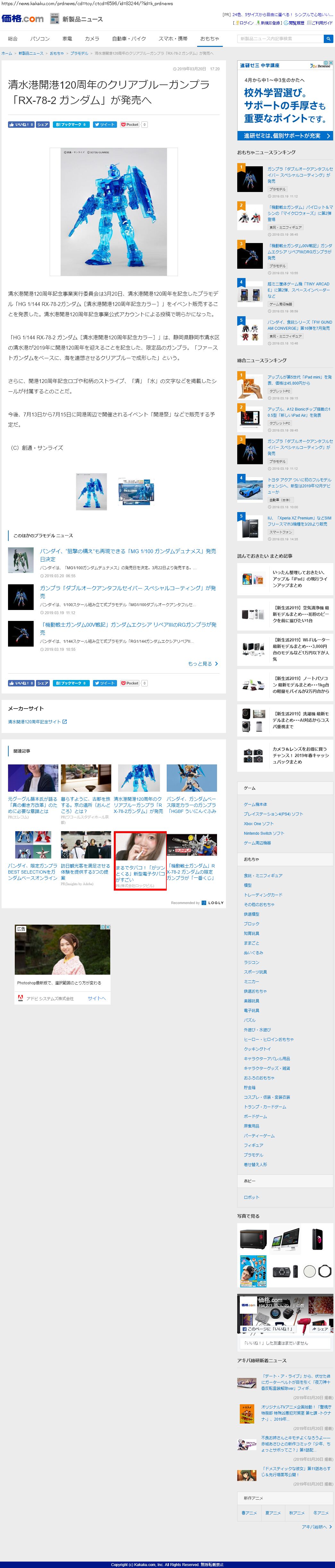The height and width of the screenshot is (1568, 335).
Task: Click the プラモデル breadcrumb link
Action: pos(79,53)
